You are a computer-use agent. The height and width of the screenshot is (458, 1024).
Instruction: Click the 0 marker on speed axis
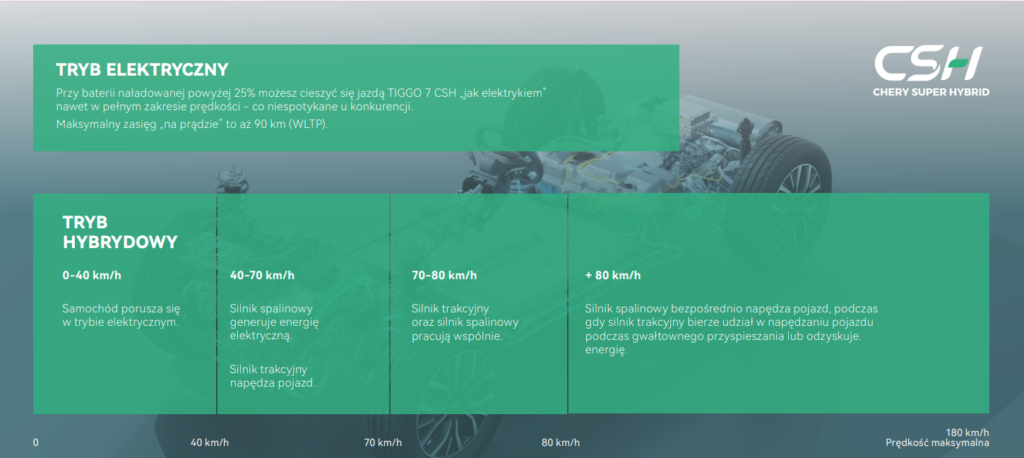coord(36,442)
